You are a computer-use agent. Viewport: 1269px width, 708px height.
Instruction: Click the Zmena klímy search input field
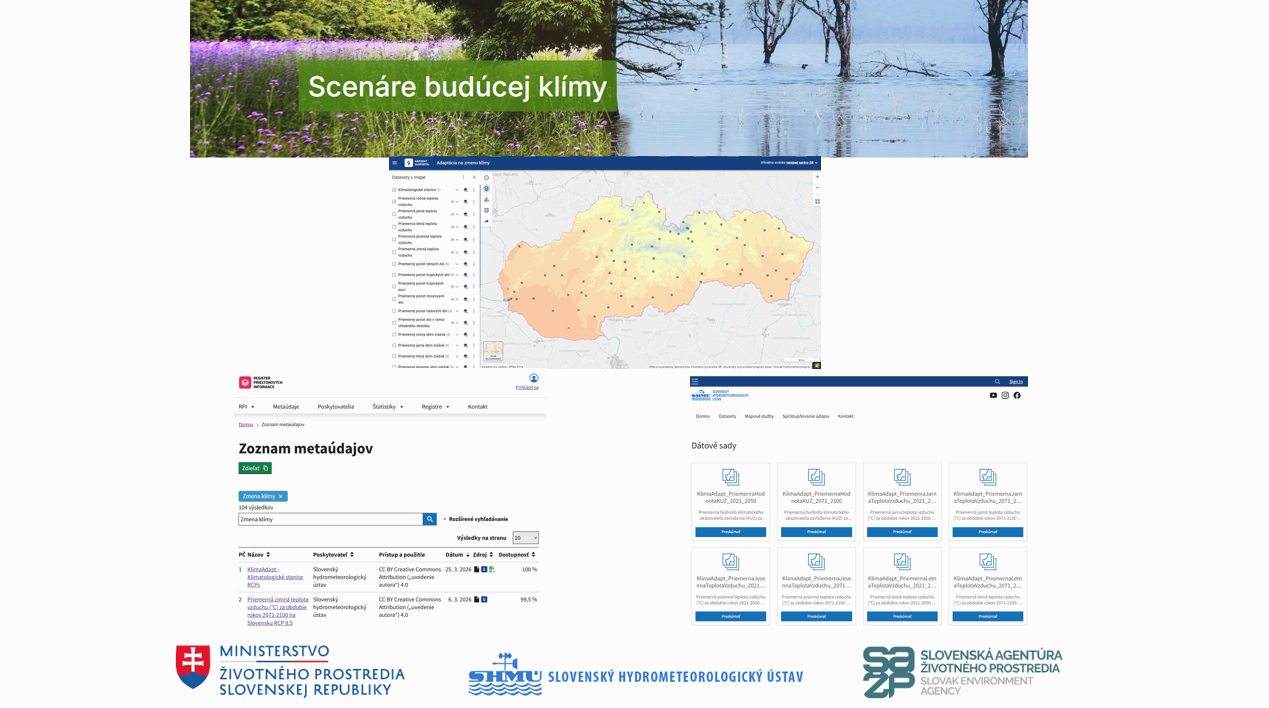pos(330,519)
